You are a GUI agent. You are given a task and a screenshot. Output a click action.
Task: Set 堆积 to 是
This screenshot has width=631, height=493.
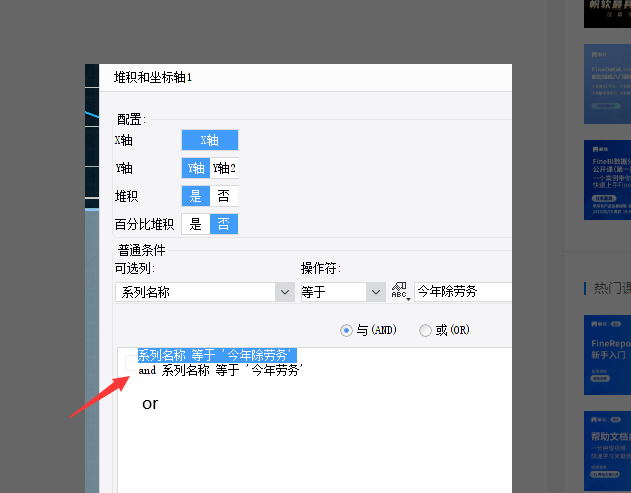coord(196,196)
